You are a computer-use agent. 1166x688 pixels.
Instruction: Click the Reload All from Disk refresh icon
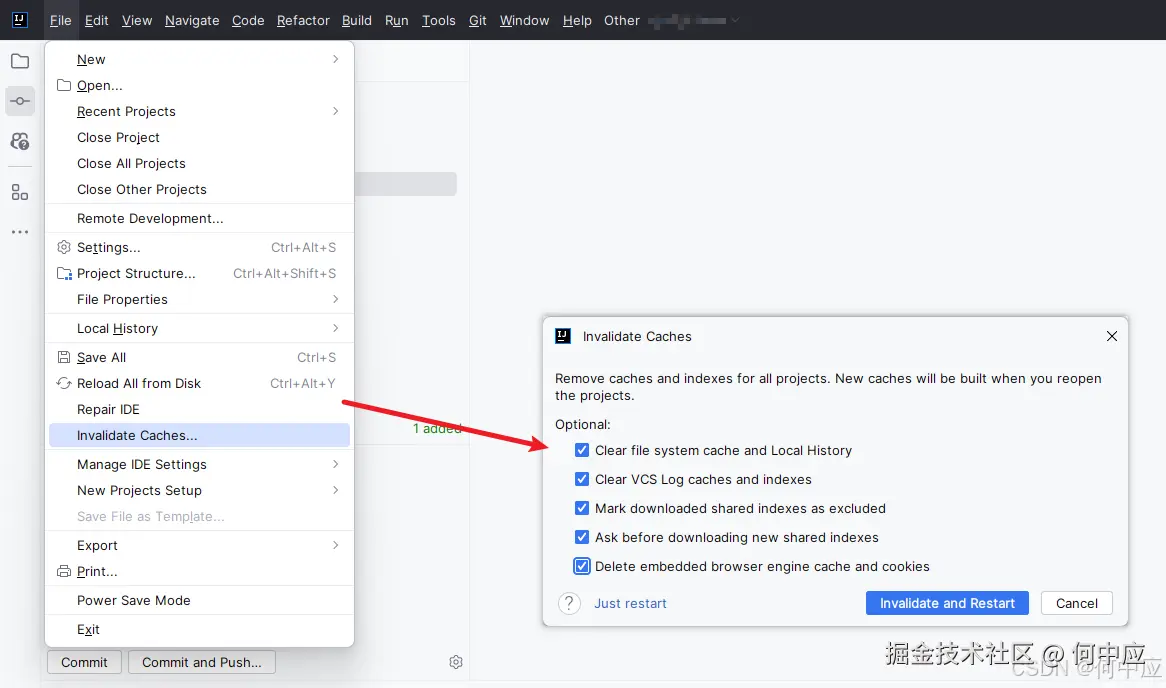64,383
